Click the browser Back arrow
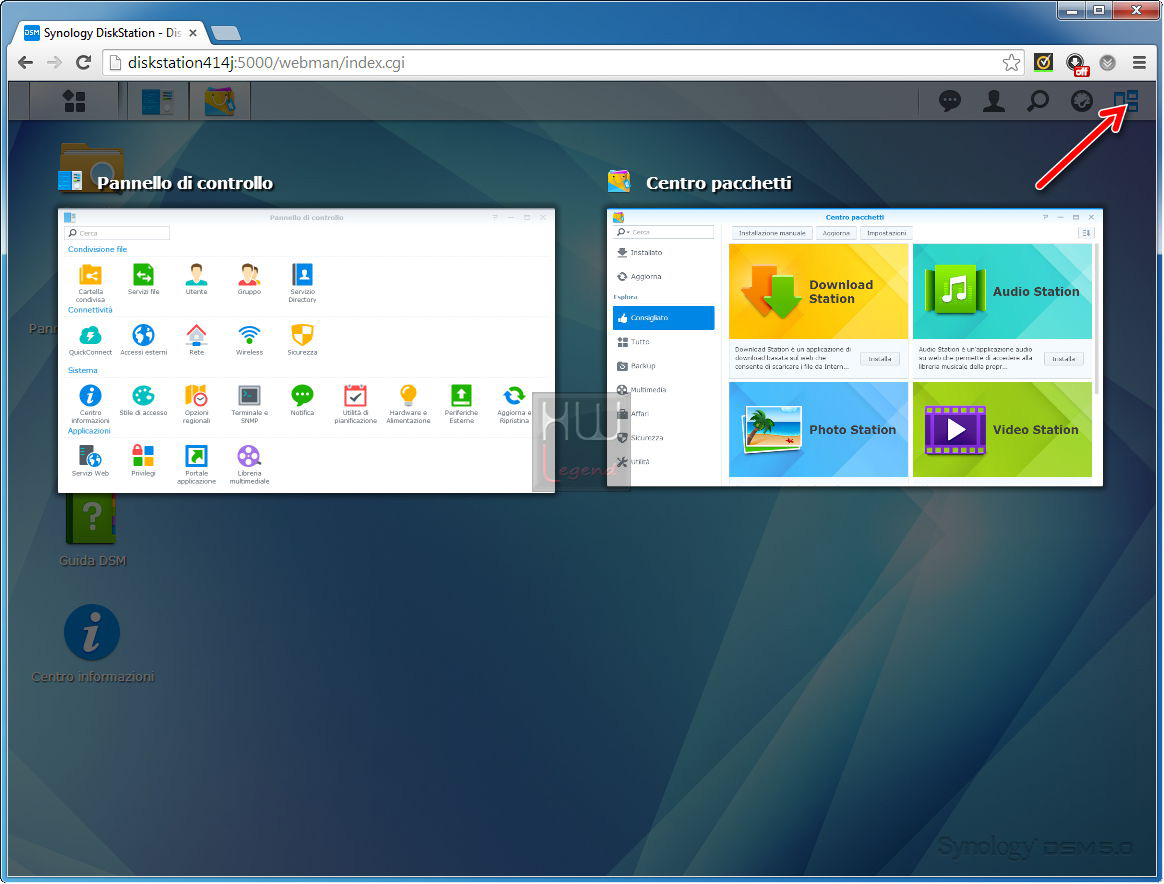The height and width of the screenshot is (884, 1164). pos(25,63)
